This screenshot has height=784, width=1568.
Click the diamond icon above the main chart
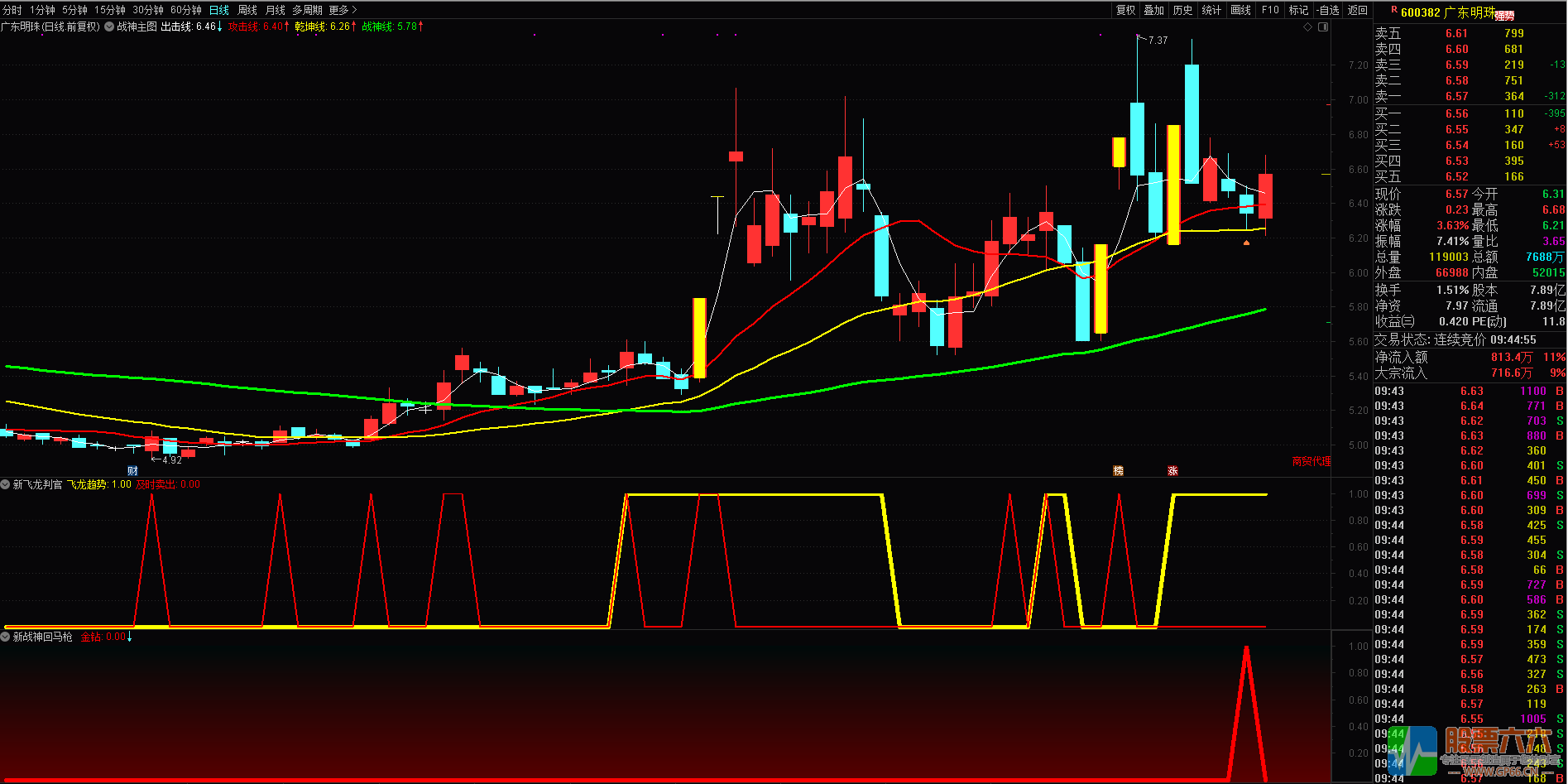click(x=1308, y=27)
